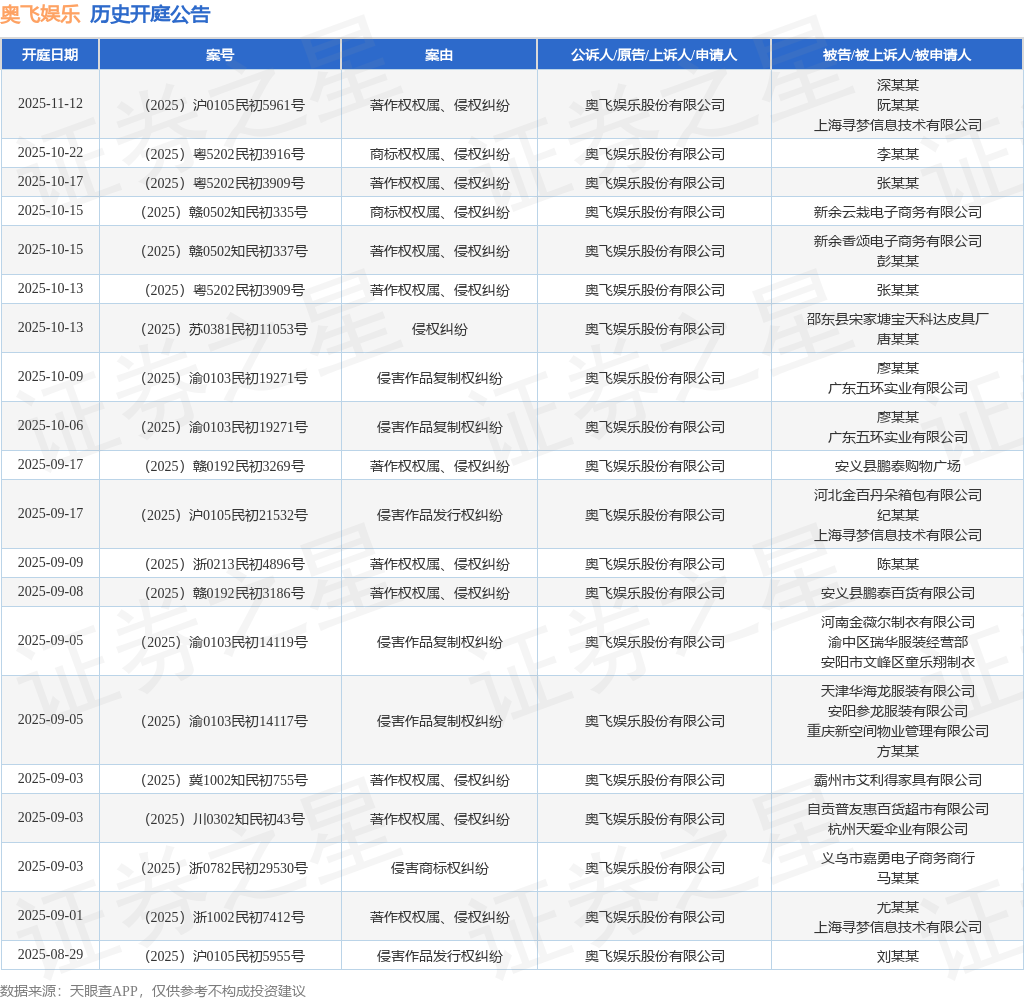The height and width of the screenshot is (1000, 1024).
Task: Click defendant 新余香颂电子商务有限公司
Action: [x=897, y=241]
